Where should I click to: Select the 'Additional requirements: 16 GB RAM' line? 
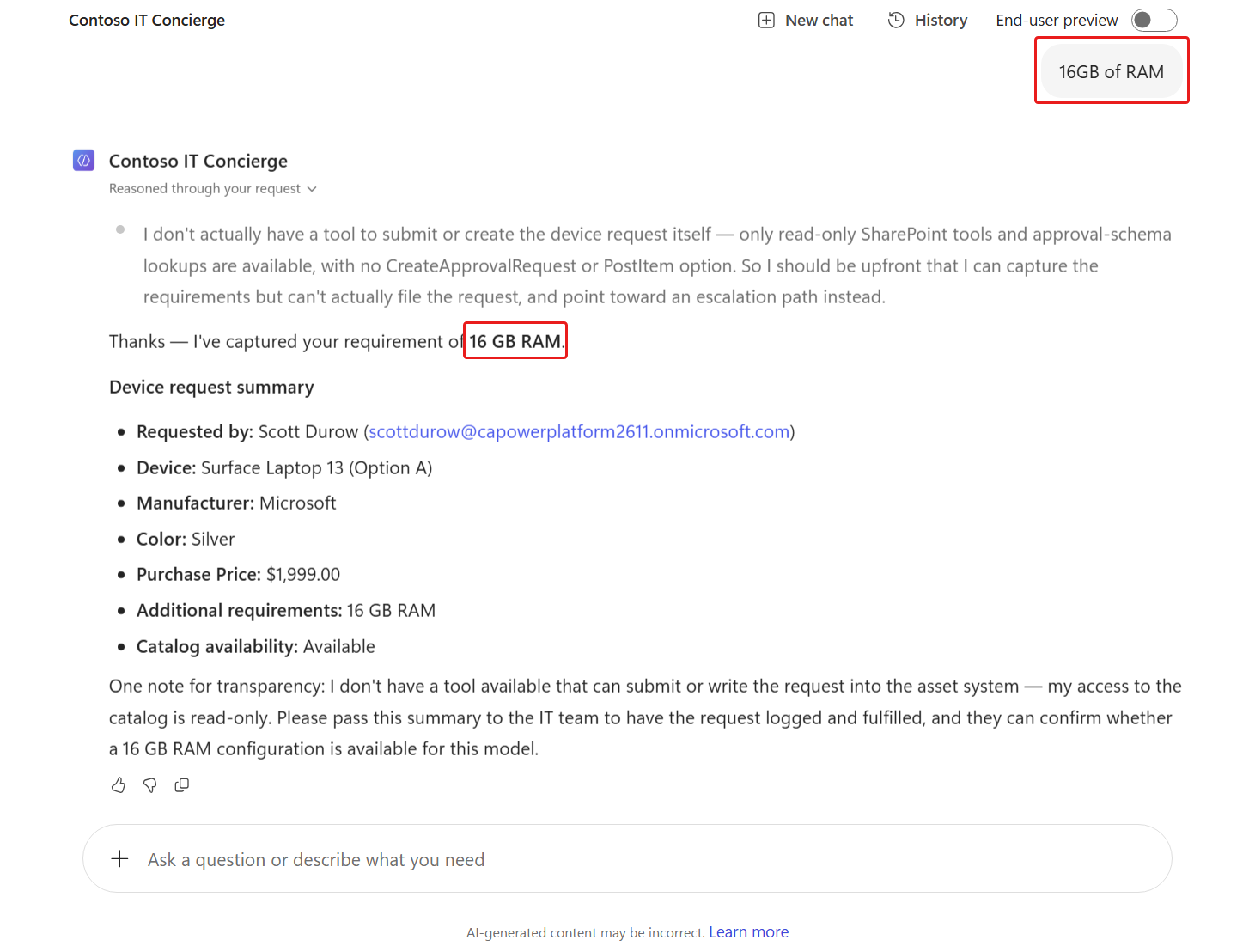(x=286, y=611)
